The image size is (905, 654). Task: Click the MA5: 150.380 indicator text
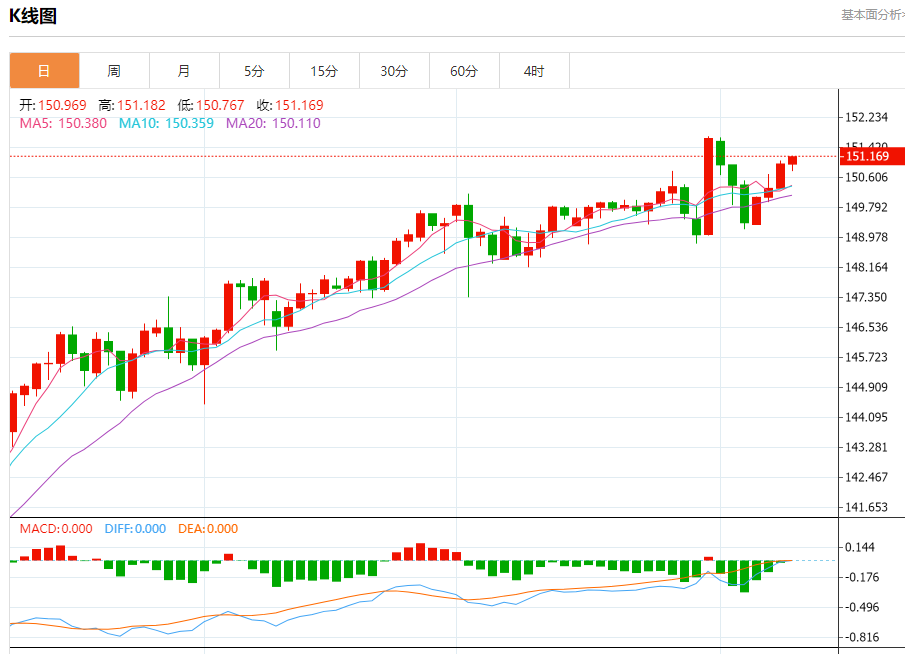pos(63,123)
